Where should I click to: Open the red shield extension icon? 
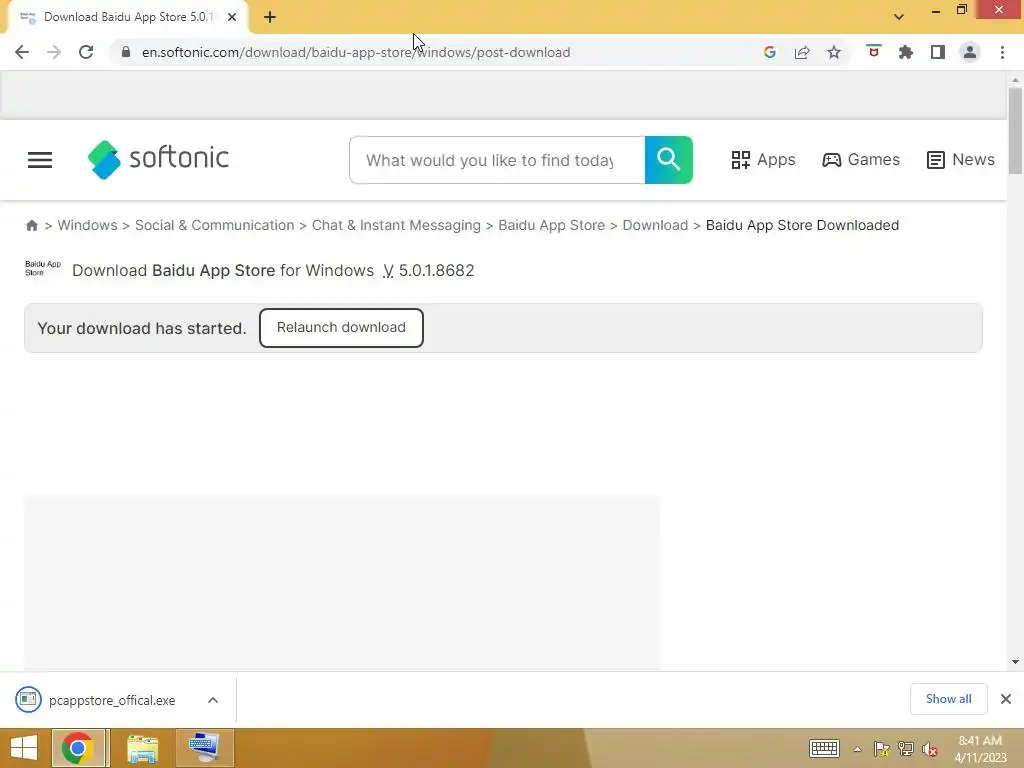coord(874,52)
